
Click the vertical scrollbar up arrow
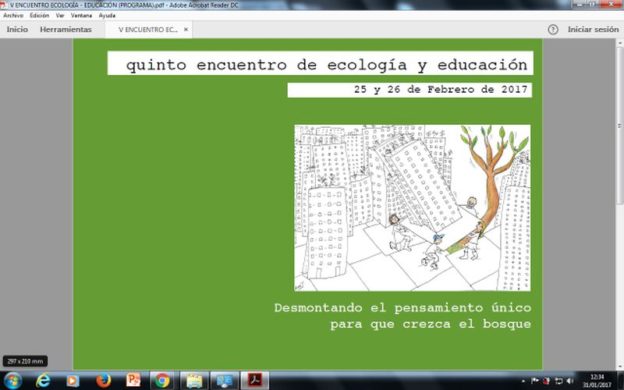coord(620,42)
